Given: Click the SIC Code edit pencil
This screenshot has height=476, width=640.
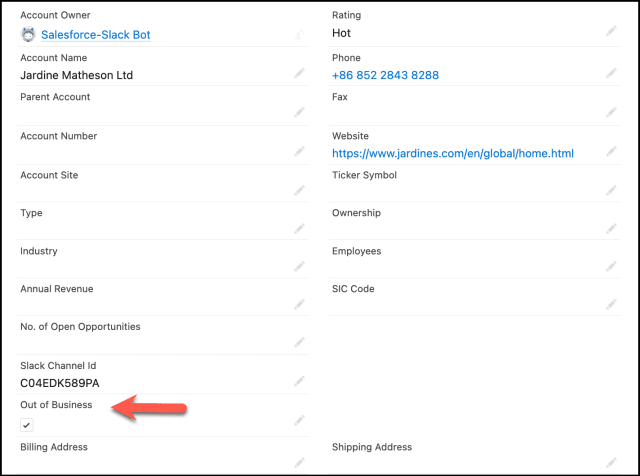Looking at the screenshot, I should (611, 304).
